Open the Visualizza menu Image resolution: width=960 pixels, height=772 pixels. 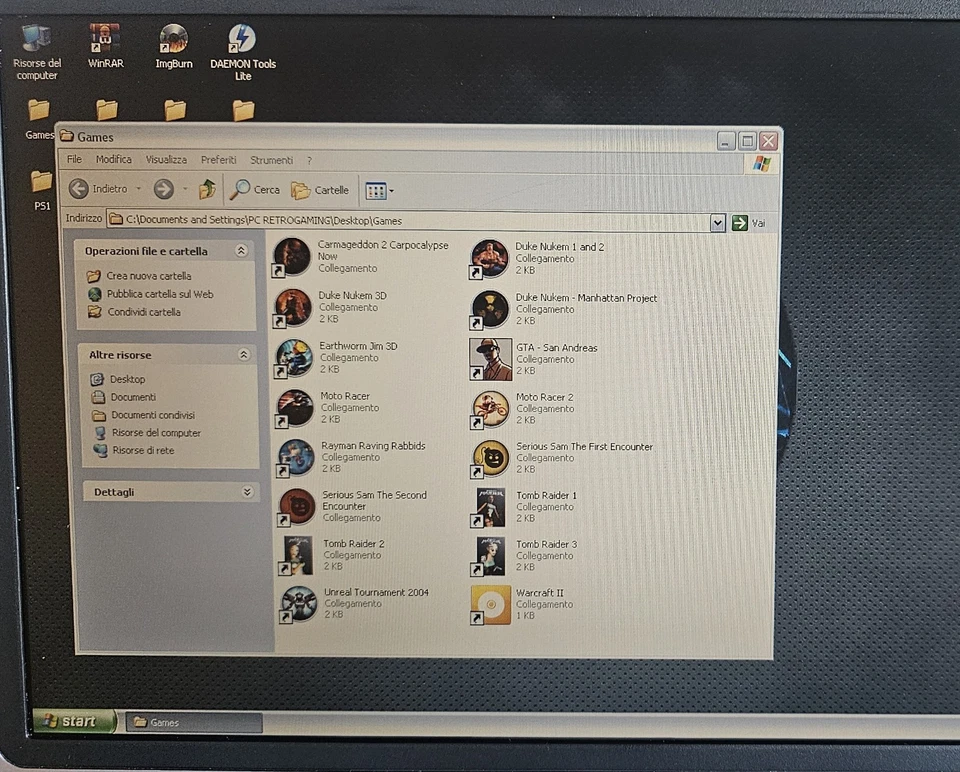pos(166,160)
